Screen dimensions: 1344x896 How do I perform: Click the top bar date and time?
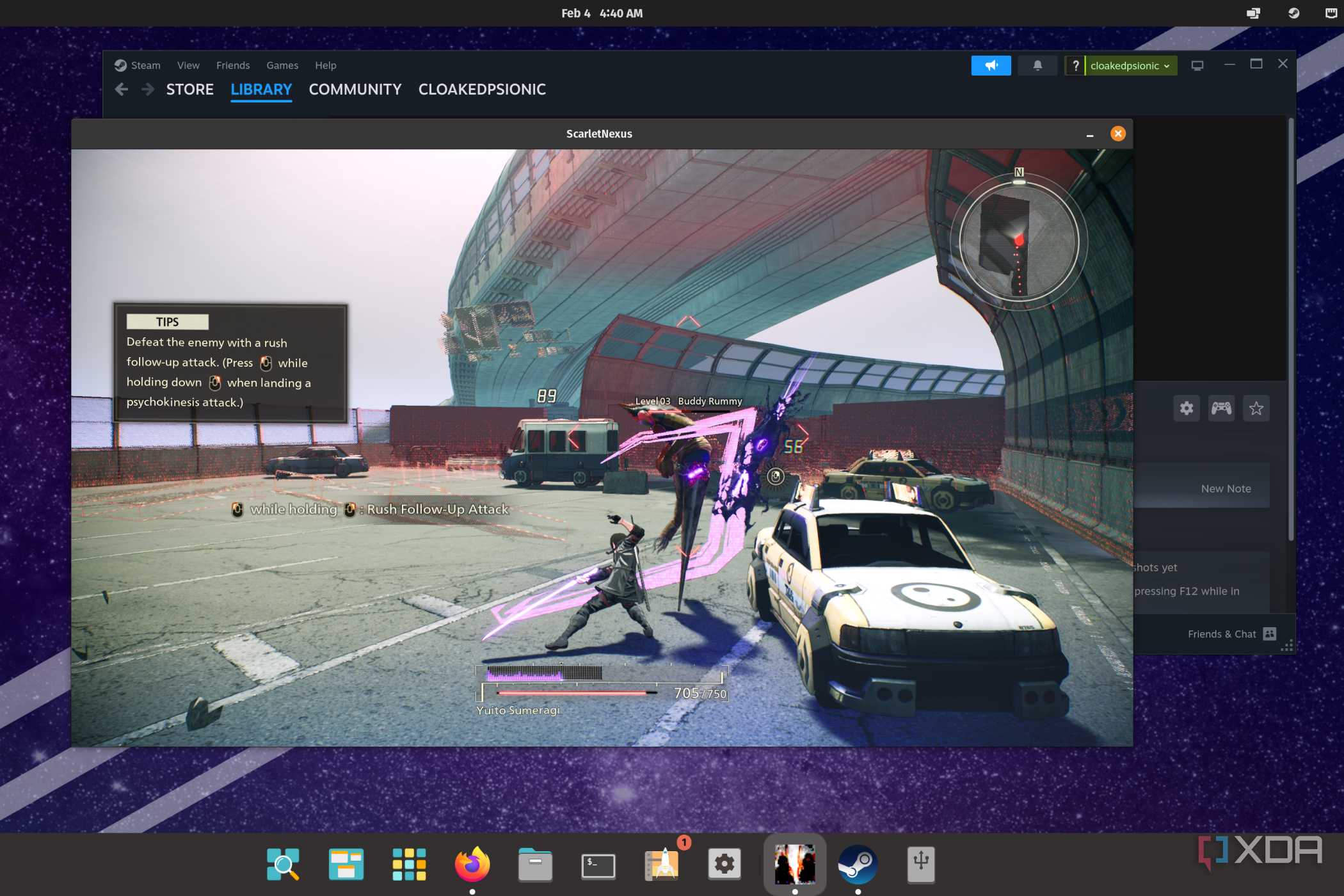click(x=602, y=13)
